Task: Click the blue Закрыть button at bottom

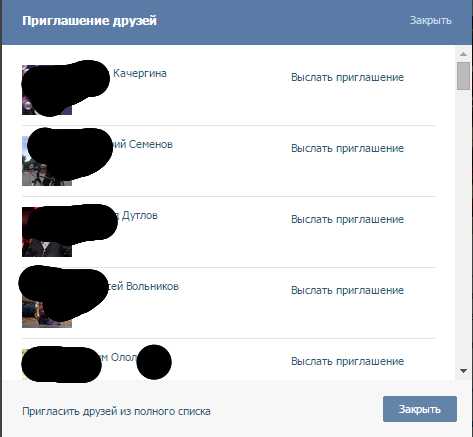Action: 420,409
